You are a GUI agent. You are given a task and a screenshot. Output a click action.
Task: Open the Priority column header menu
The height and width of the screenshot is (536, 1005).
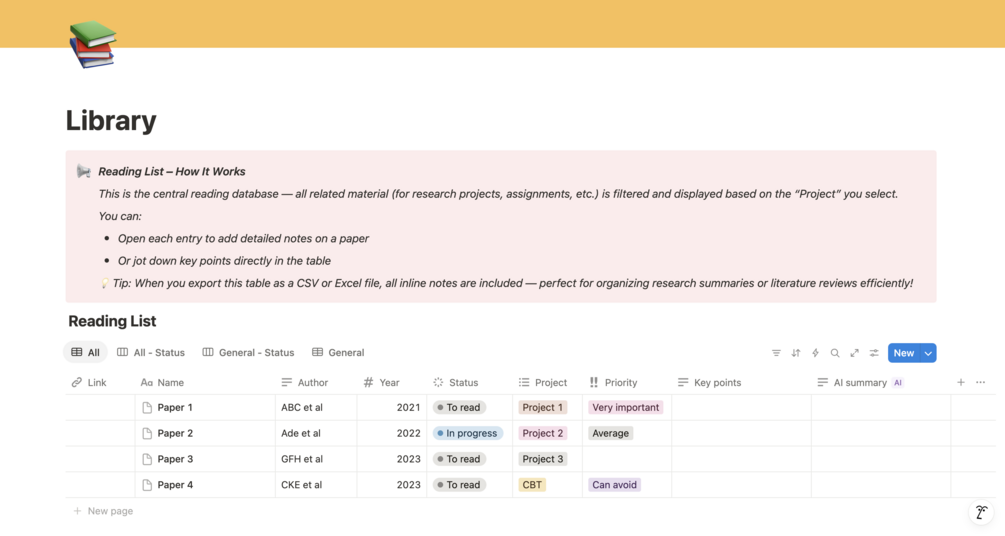pos(620,382)
